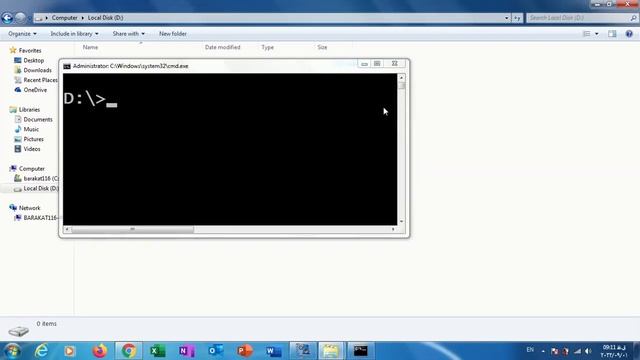Open the address bar history dropdown
640x360 pixels.
(x=507, y=18)
